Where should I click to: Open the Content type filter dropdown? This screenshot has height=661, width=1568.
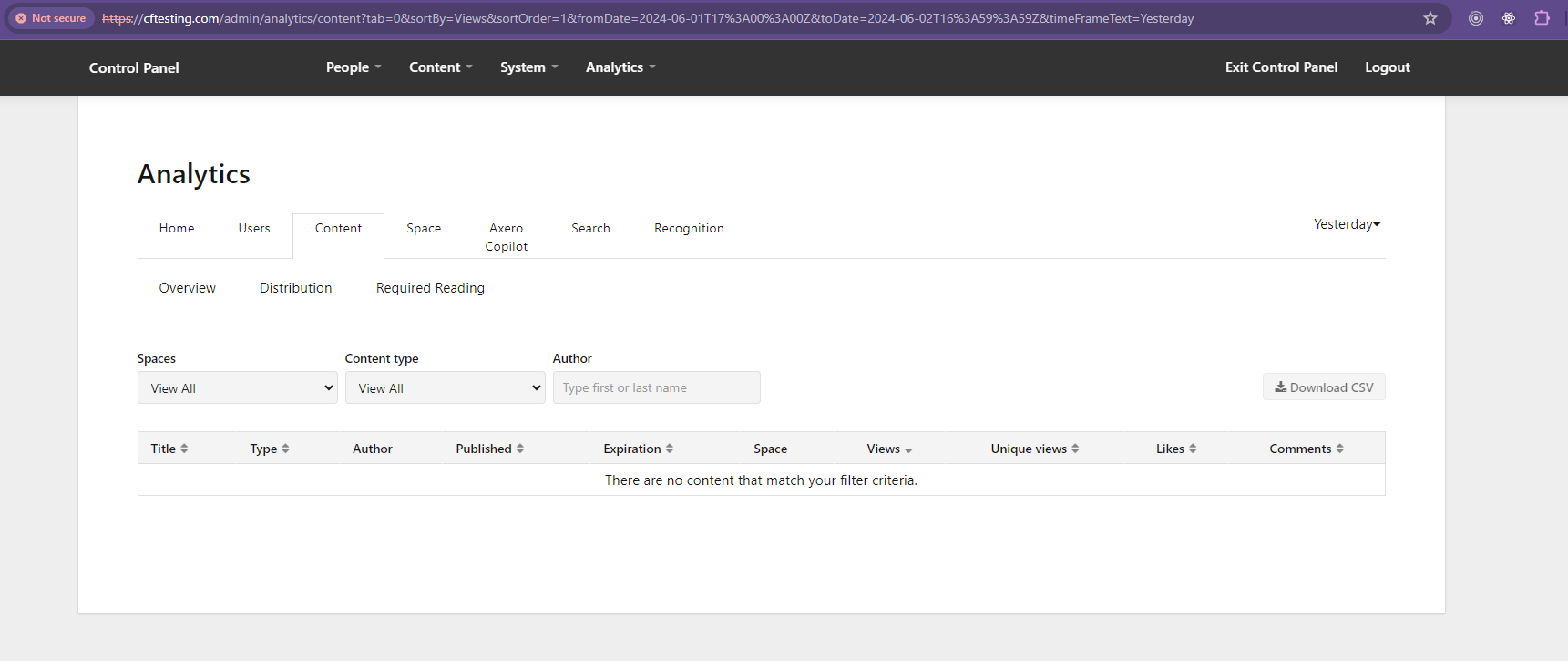[446, 387]
